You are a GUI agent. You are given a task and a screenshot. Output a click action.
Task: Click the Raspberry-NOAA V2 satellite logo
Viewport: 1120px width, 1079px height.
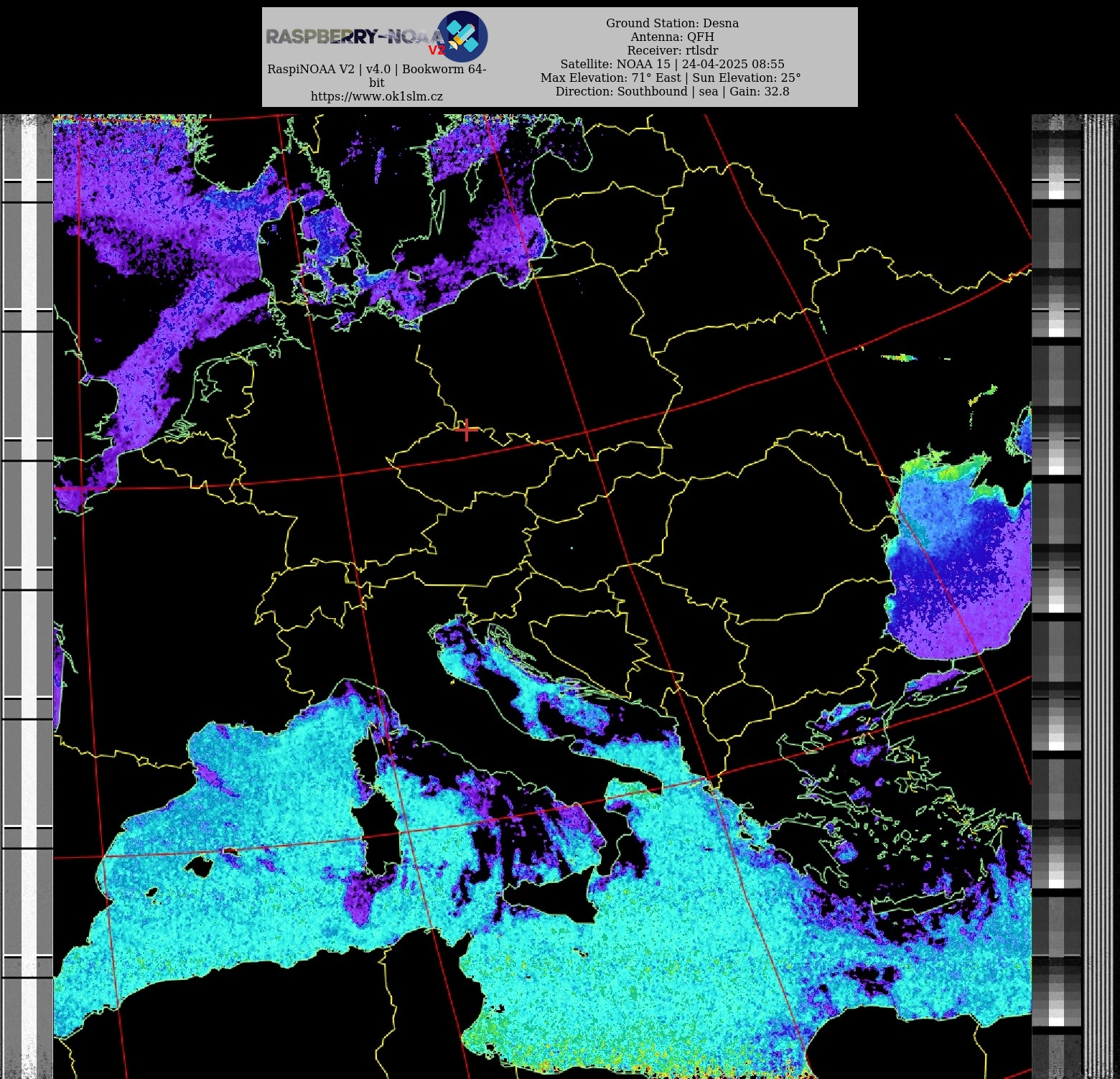pos(462,36)
